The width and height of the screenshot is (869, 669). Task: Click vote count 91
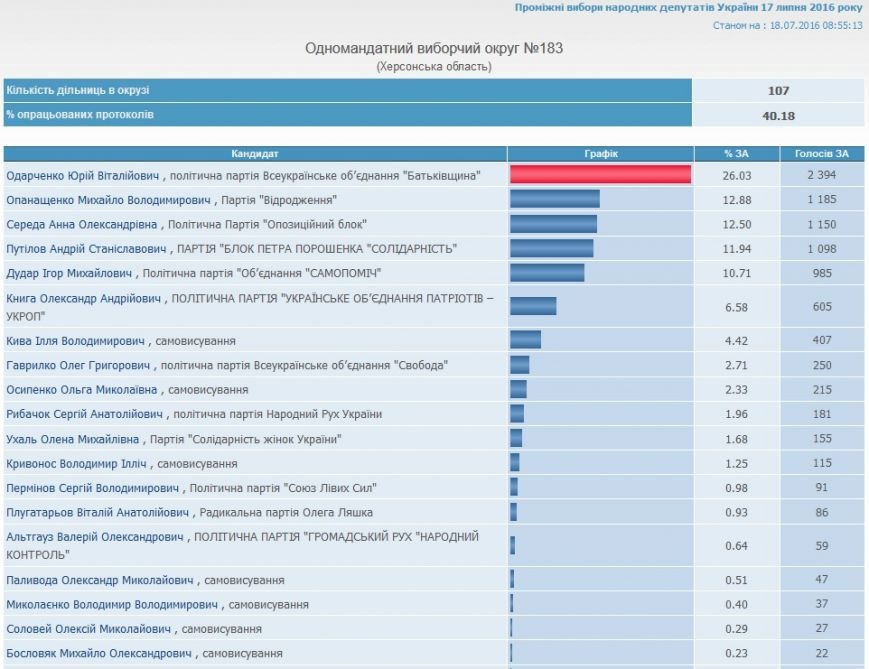click(x=822, y=488)
